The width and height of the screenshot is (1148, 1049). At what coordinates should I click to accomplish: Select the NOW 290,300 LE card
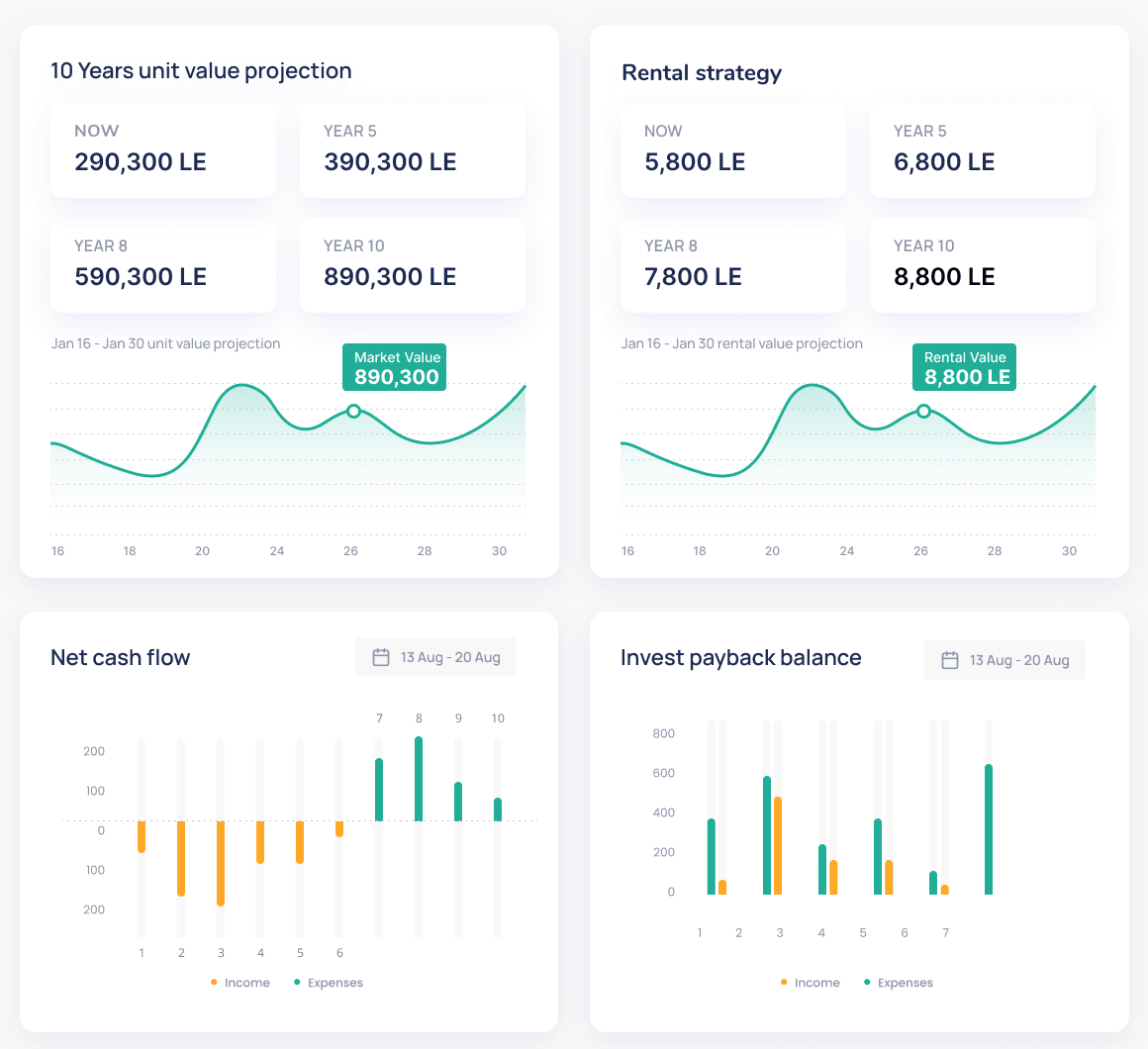click(163, 150)
